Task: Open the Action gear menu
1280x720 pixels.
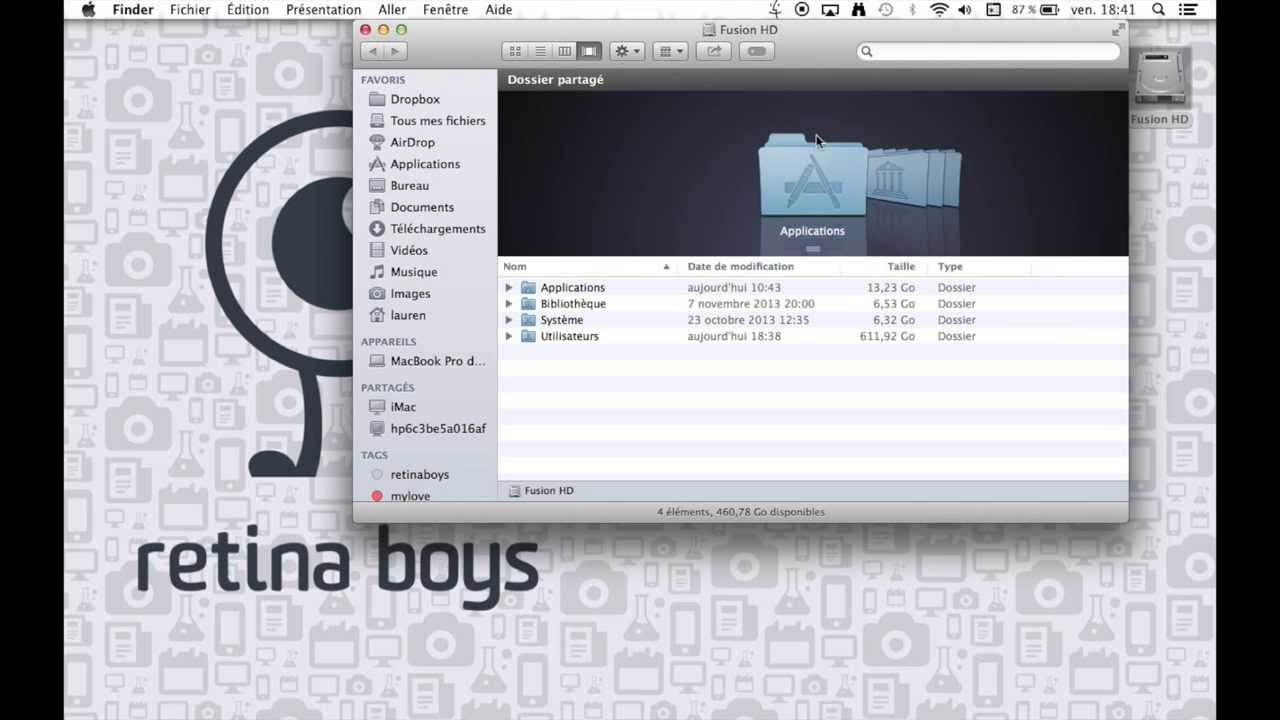Action: coord(627,51)
